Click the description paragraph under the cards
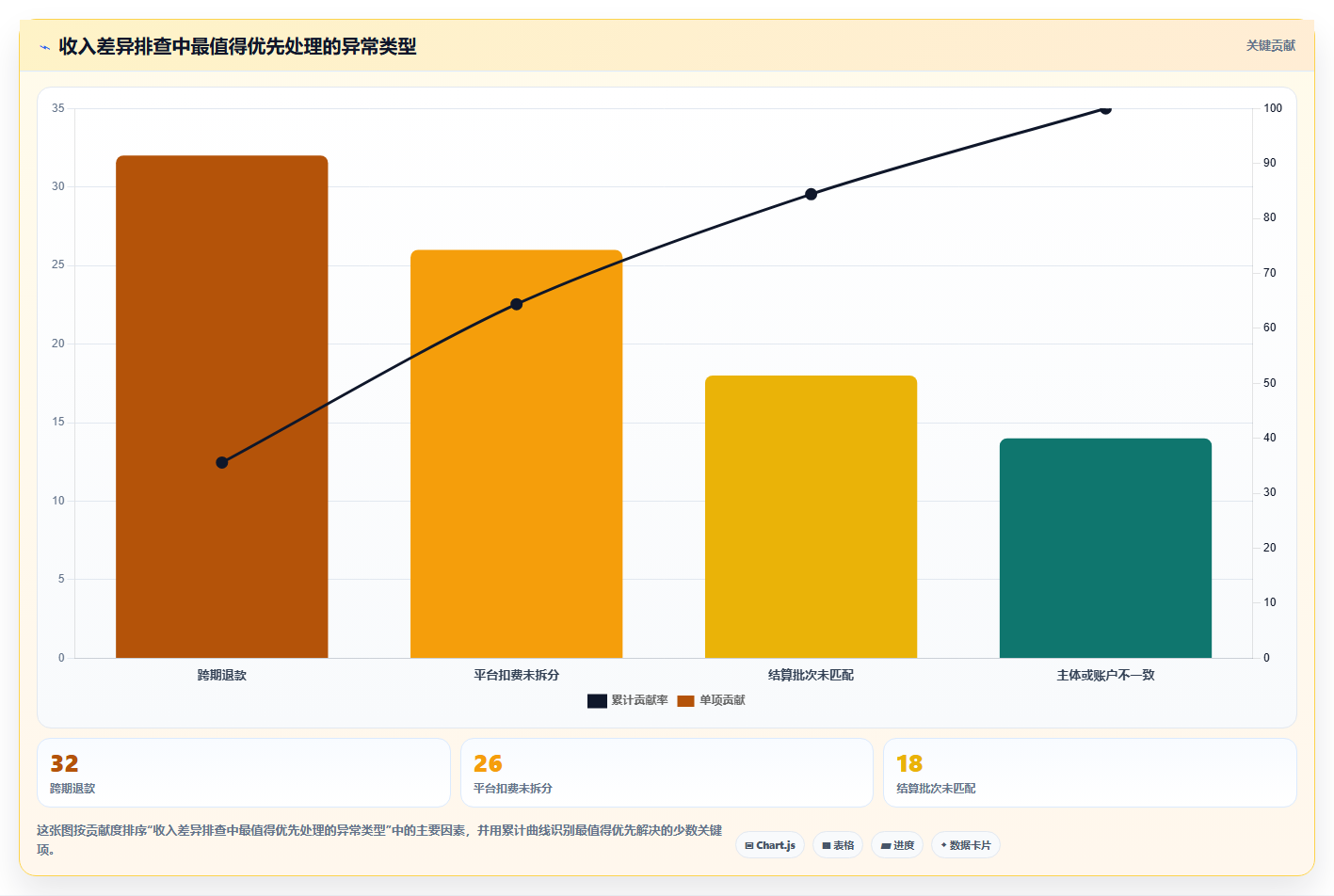Screen dimensions: 1334x896 pyautogui.click(x=379, y=840)
